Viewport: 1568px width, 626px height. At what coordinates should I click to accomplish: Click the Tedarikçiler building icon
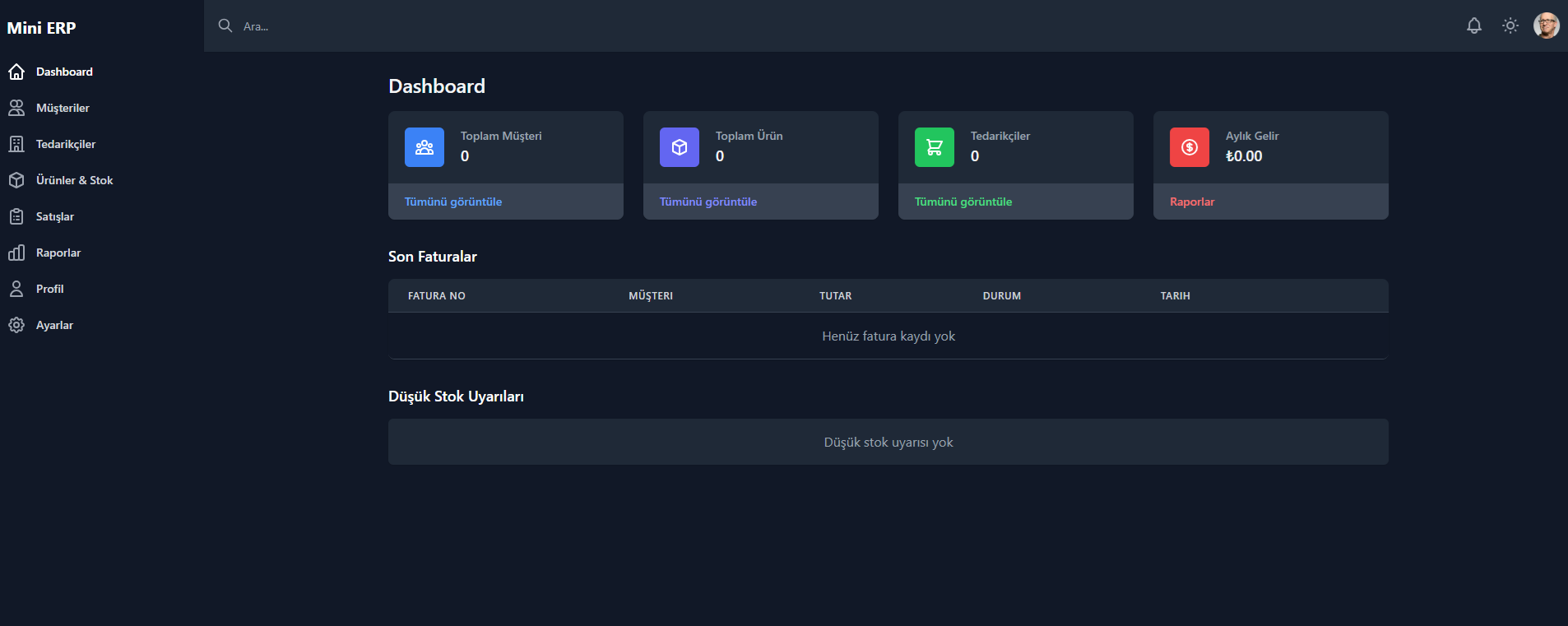(16, 144)
